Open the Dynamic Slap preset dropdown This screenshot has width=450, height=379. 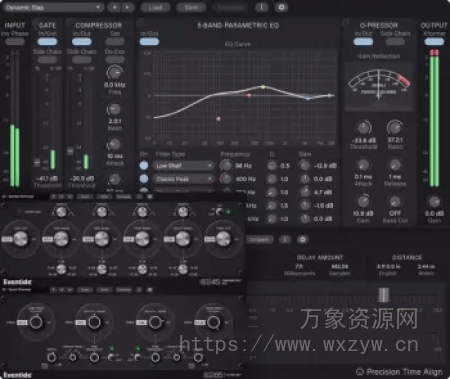pos(53,7)
